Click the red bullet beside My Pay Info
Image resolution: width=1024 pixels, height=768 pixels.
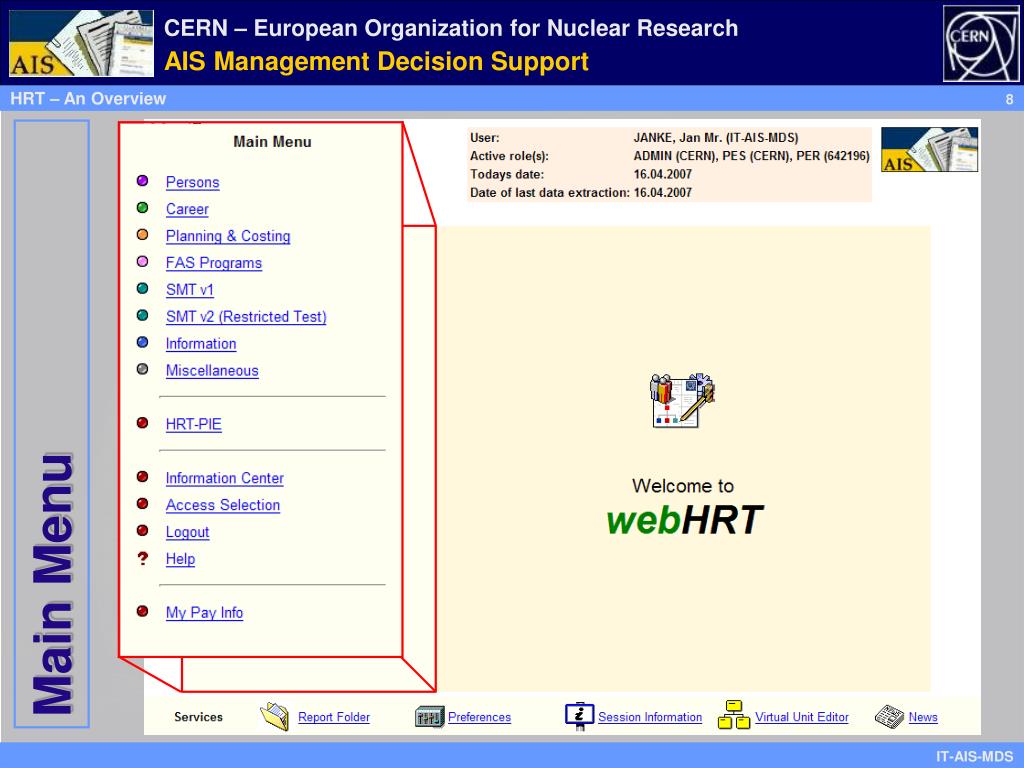click(x=142, y=611)
